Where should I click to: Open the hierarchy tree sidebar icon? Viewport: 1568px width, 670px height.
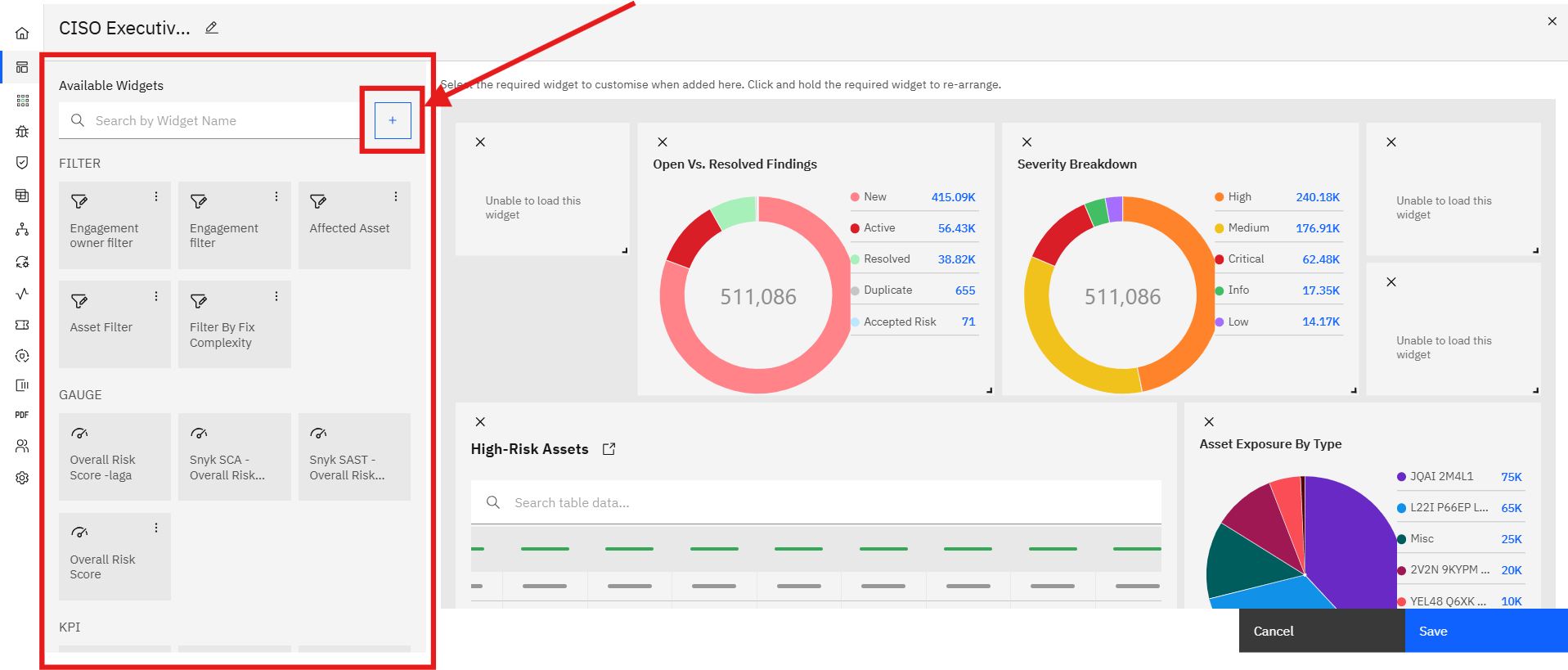click(22, 229)
